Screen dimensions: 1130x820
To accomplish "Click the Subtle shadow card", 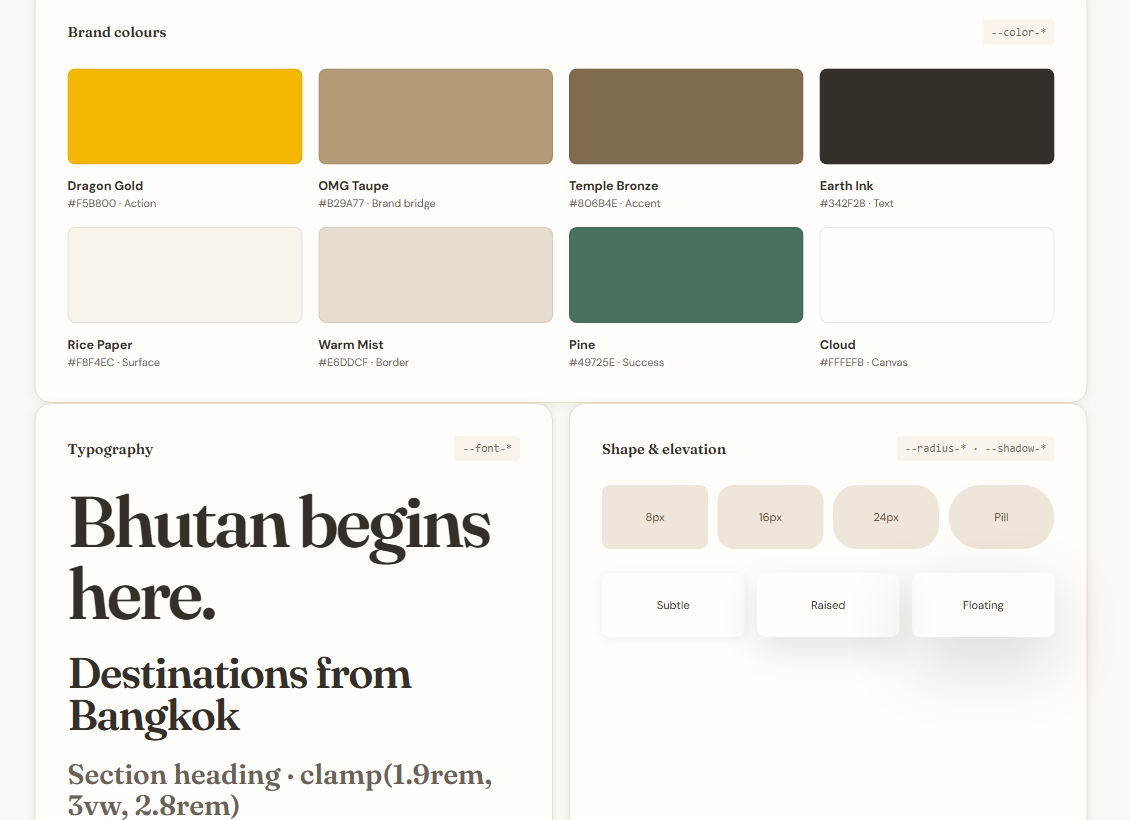I will tap(673, 605).
